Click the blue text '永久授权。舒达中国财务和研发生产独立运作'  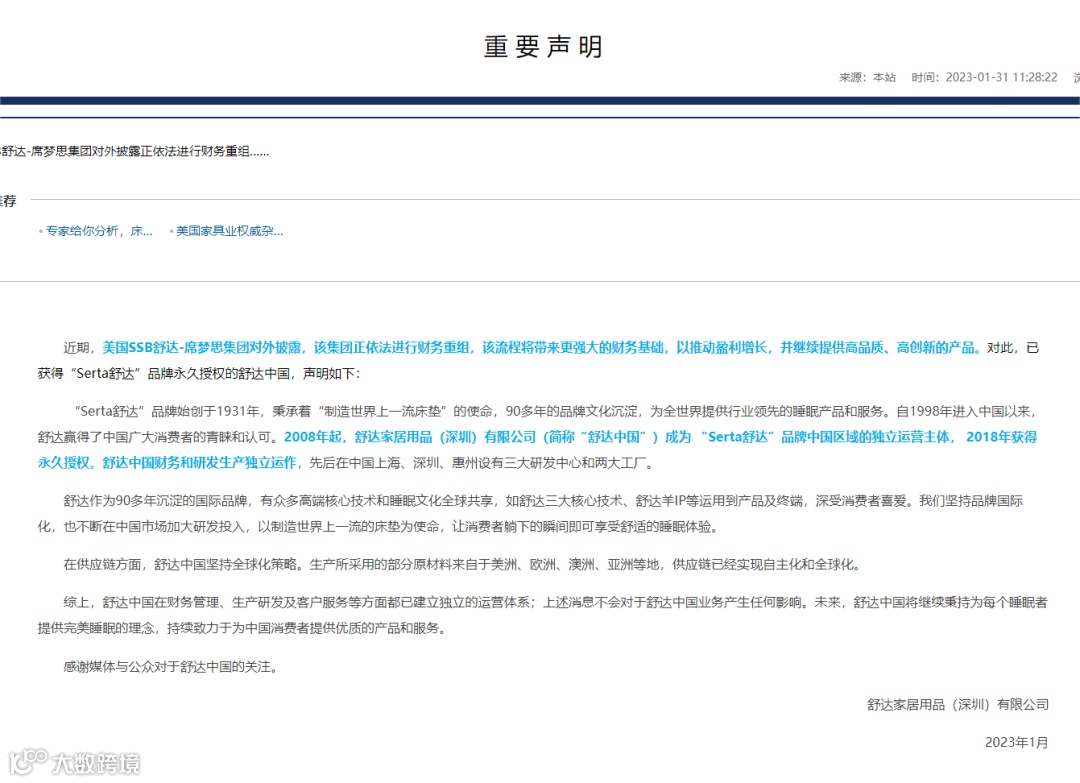click(167, 463)
